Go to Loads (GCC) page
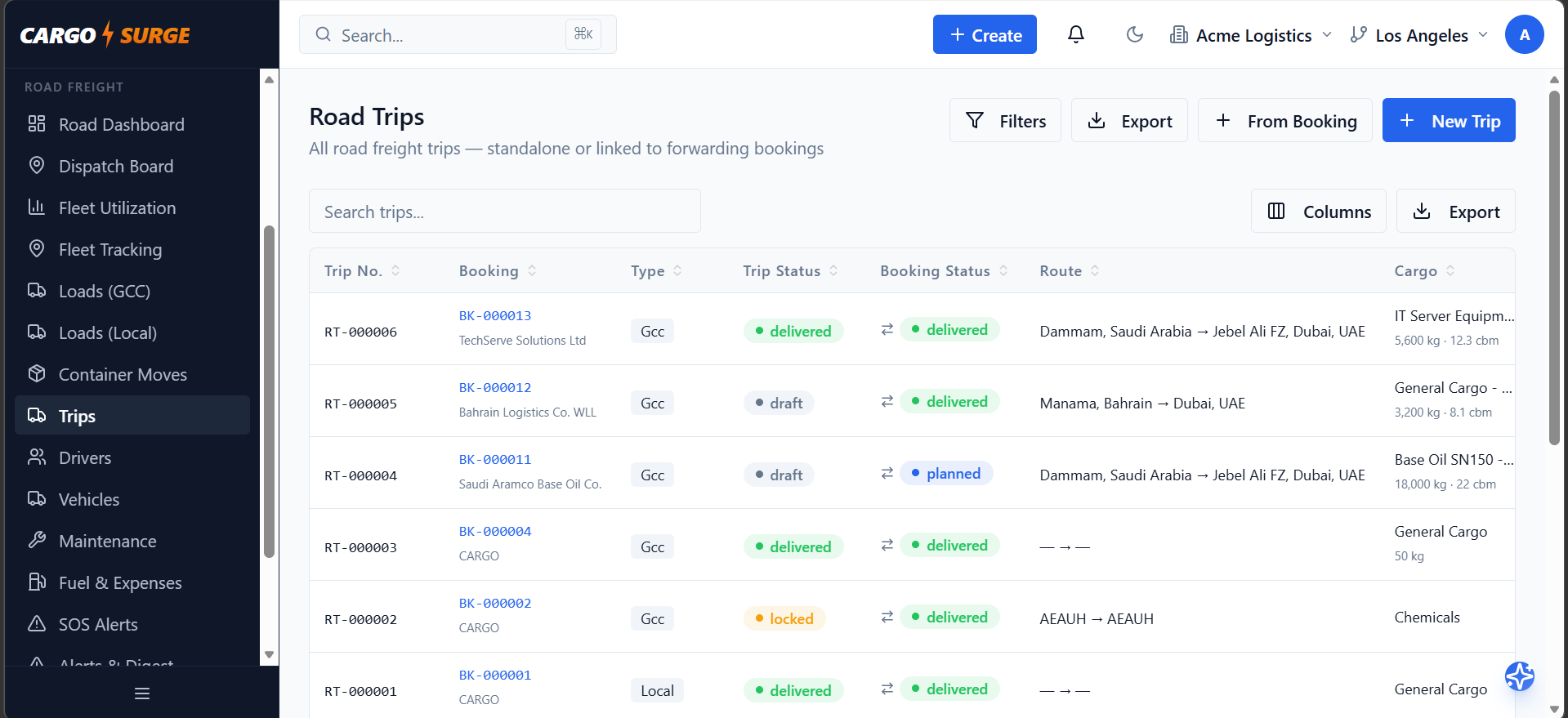 coord(132,291)
